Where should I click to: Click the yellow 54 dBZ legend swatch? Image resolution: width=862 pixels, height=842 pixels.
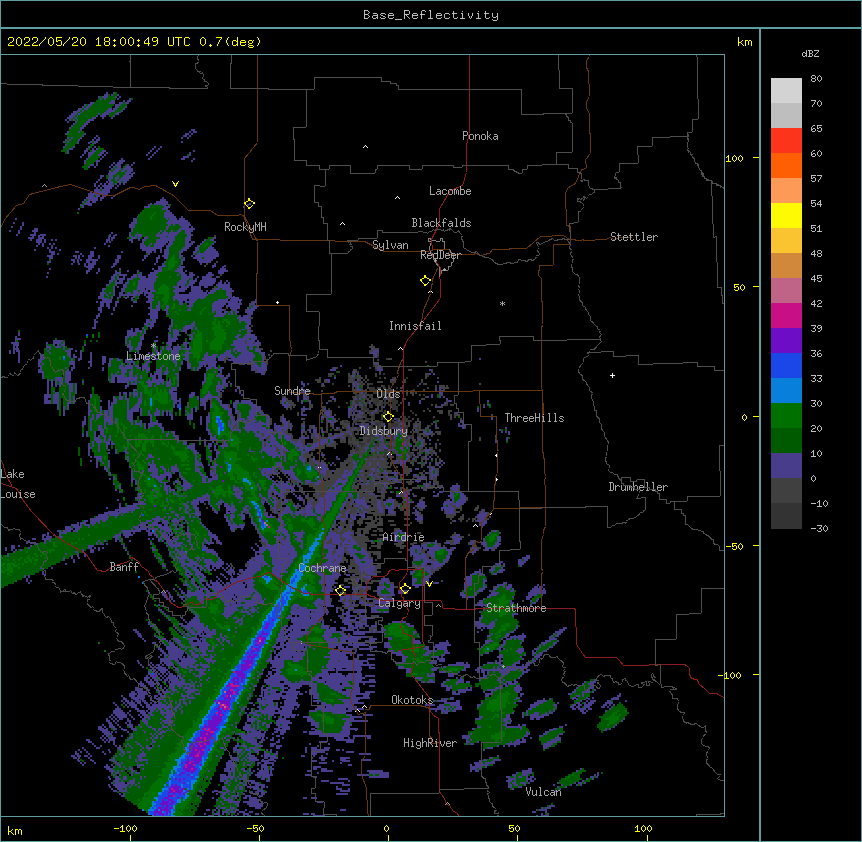[786, 215]
